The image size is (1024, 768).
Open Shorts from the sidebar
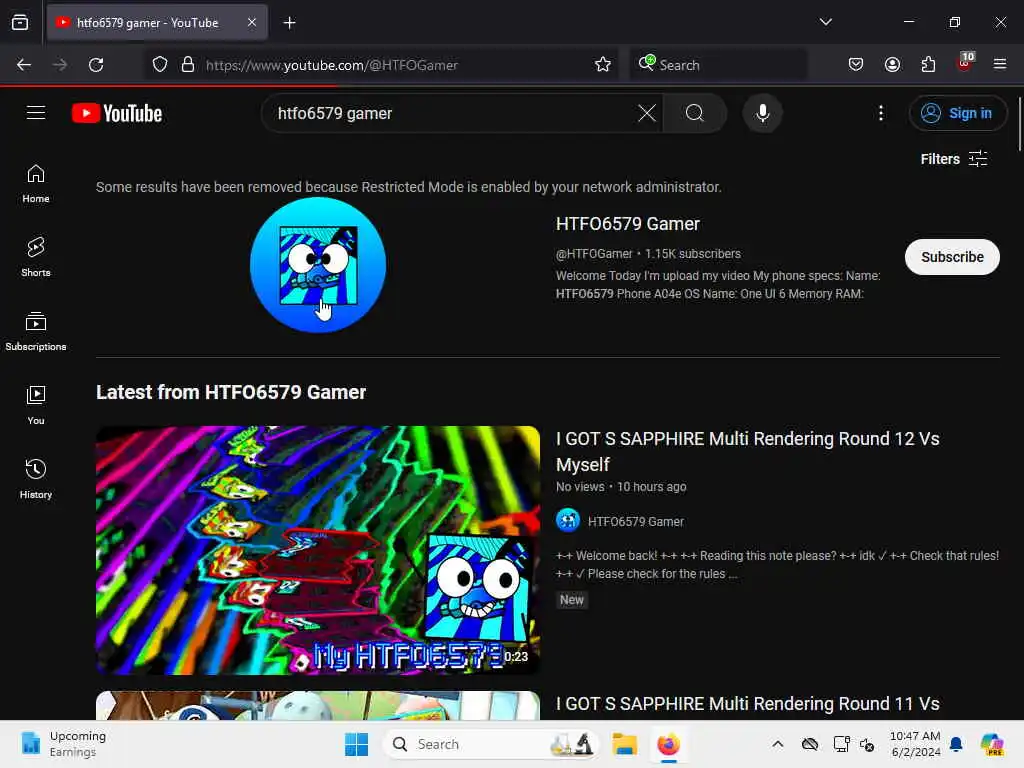click(36, 257)
